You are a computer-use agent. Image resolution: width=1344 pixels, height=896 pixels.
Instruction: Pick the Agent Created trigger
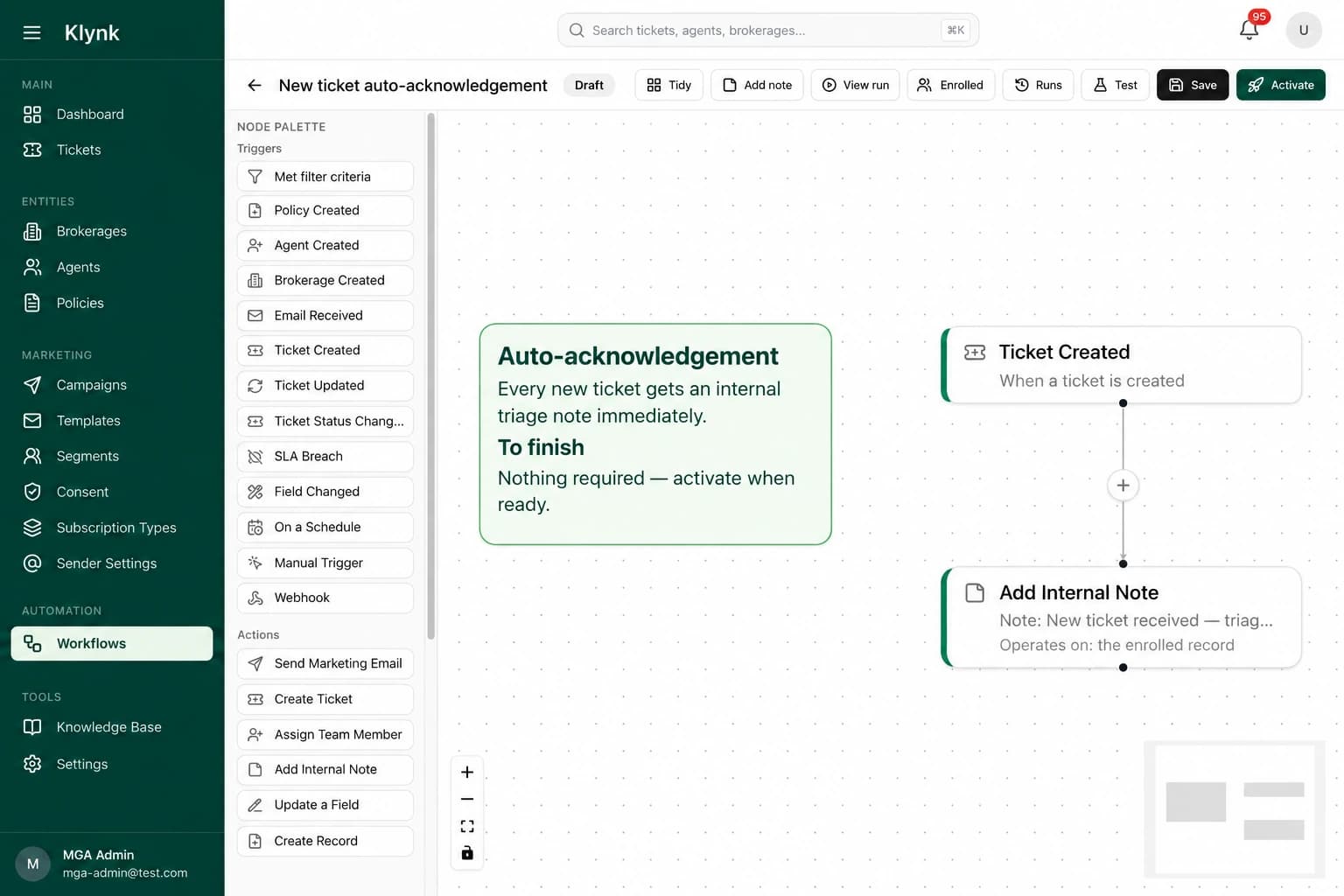[x=325, y=245]
